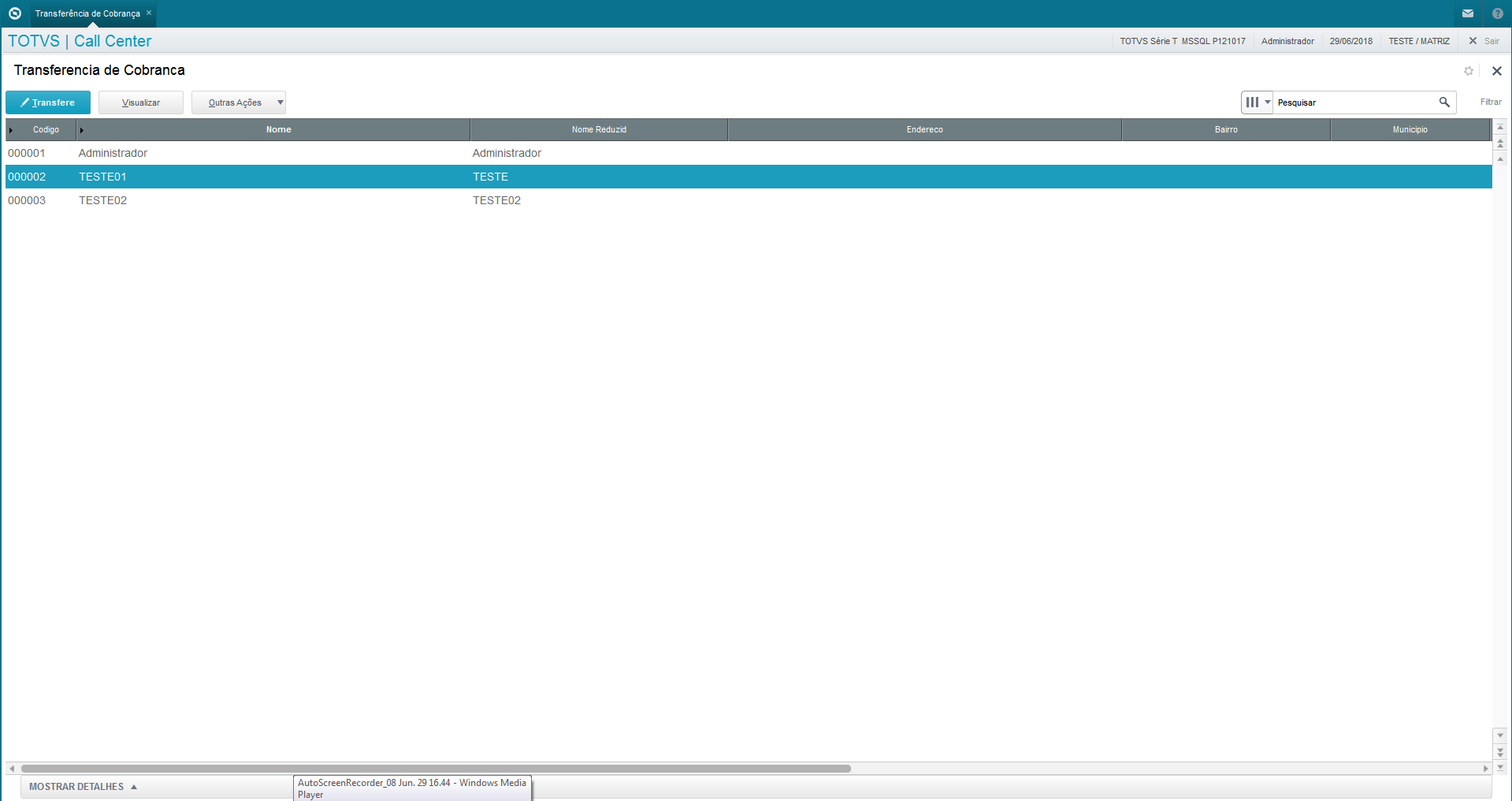This screenshot has width=1512, height=801.
Task: Open the column selector icon beside Pesquisar
Action: [1252, 102]
